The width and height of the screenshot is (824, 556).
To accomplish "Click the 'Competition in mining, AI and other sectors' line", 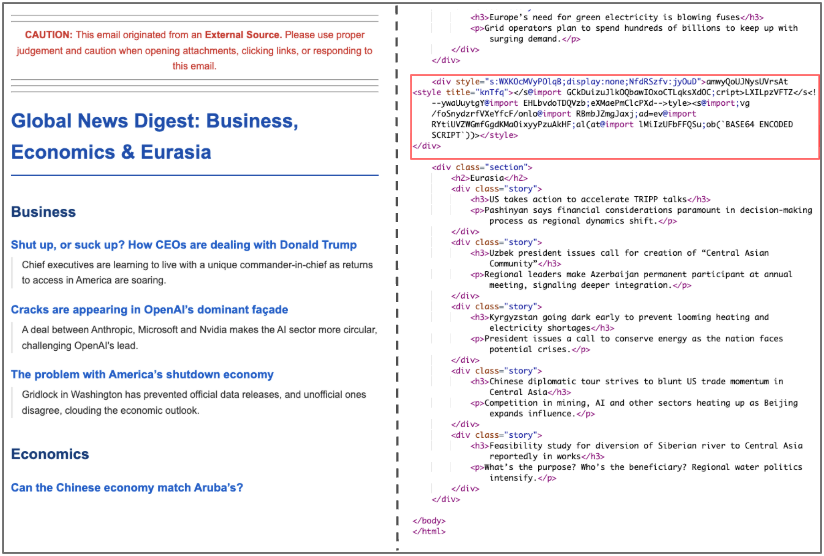I will coord(634,408).
